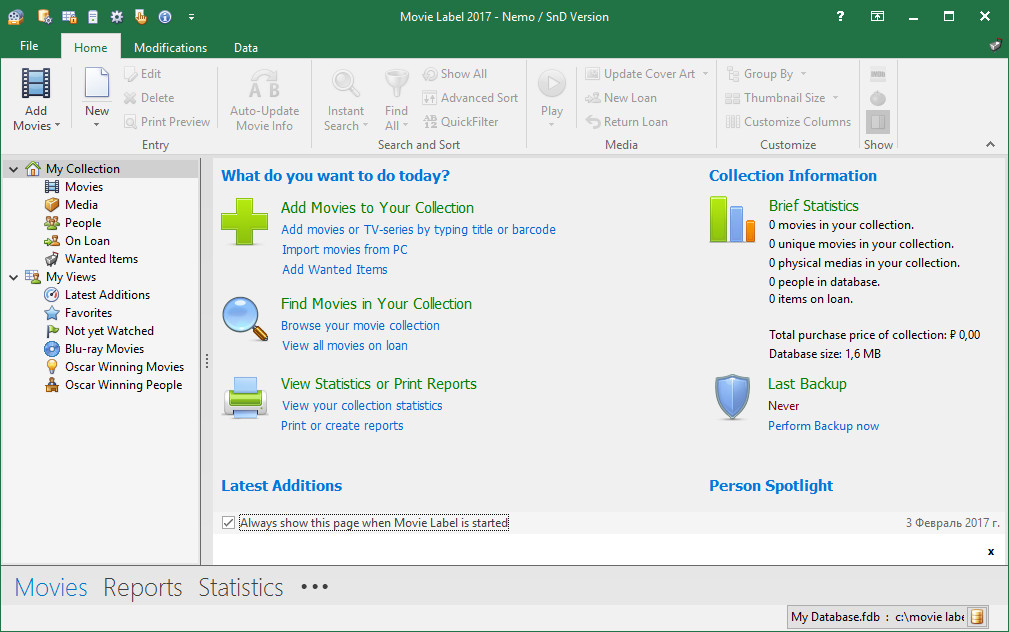Collapse the My Views tree node

click(14, 277)
